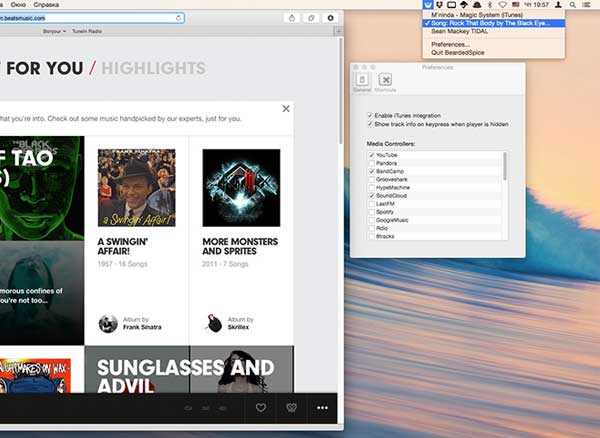Click A Swingin' Affair album cover
Viewport: 600px width, 438px height.
pos(137,188)
